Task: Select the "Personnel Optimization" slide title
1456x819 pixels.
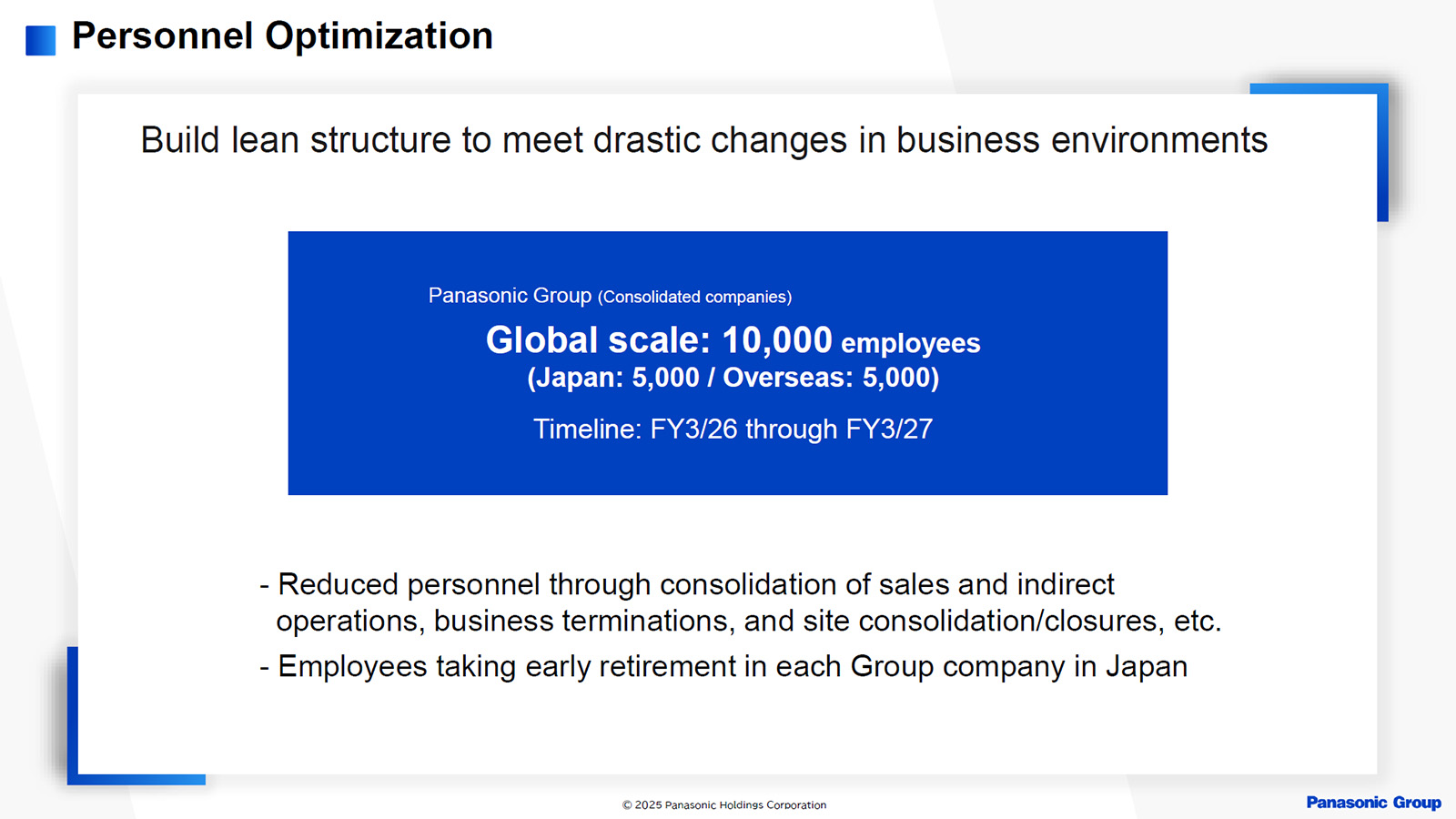Action: [x=282, y=36]
